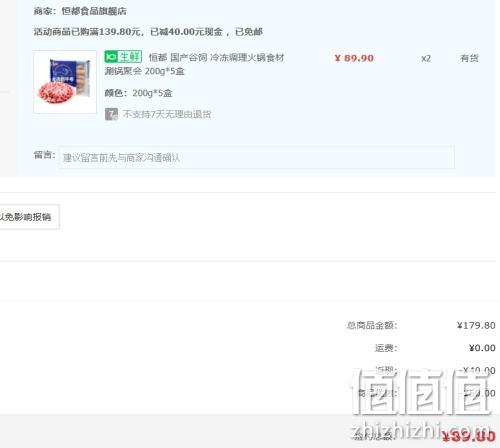Open the 恒都 国产谷饲 product title link
The width and height of the screenshot is (500, 448).
coord(216,58)
